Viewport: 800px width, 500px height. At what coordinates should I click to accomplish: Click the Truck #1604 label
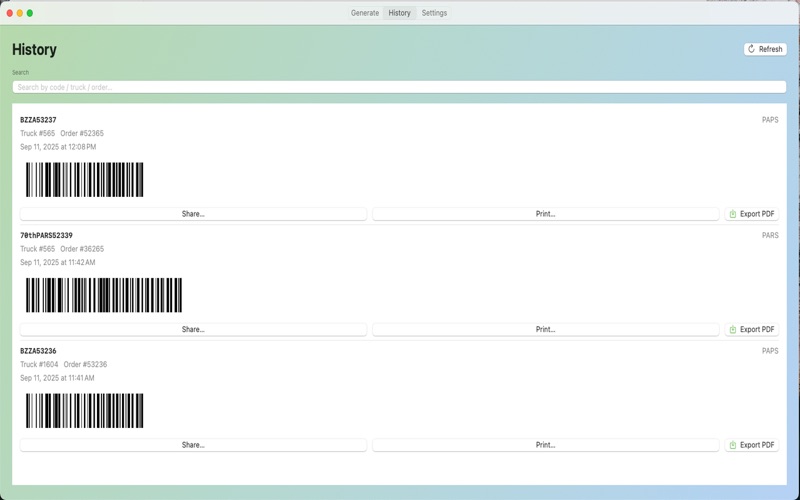(x=39, y=364)
